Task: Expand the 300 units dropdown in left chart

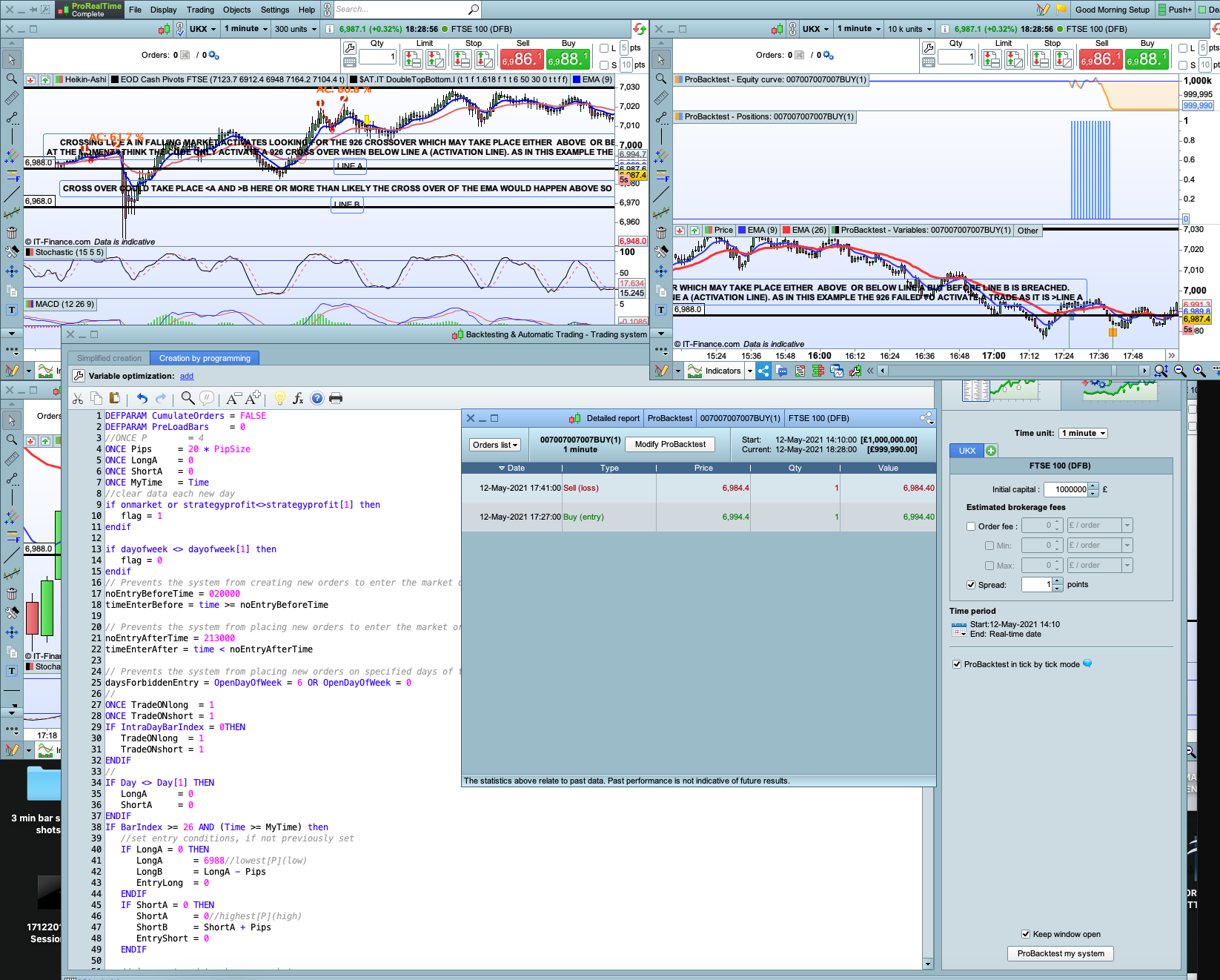Action: pyautogui.click(x=295, y=29)
